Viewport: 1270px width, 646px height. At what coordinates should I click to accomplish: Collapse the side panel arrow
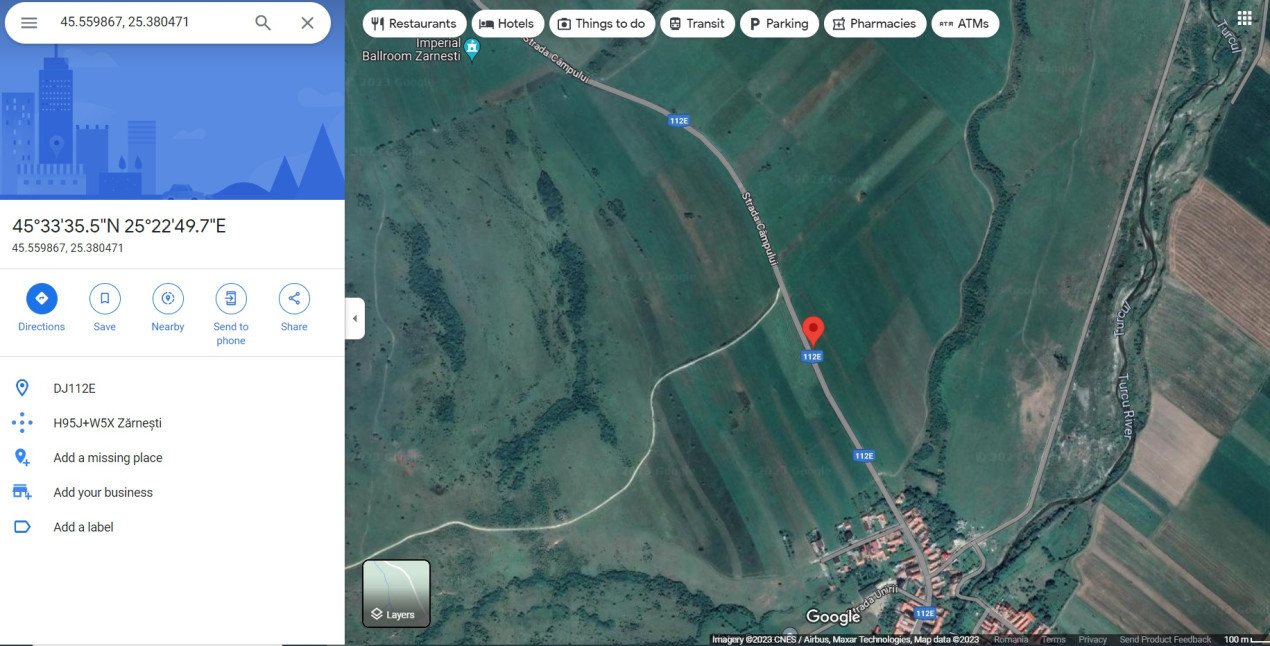pyautogui.click(x=355, y=319)
